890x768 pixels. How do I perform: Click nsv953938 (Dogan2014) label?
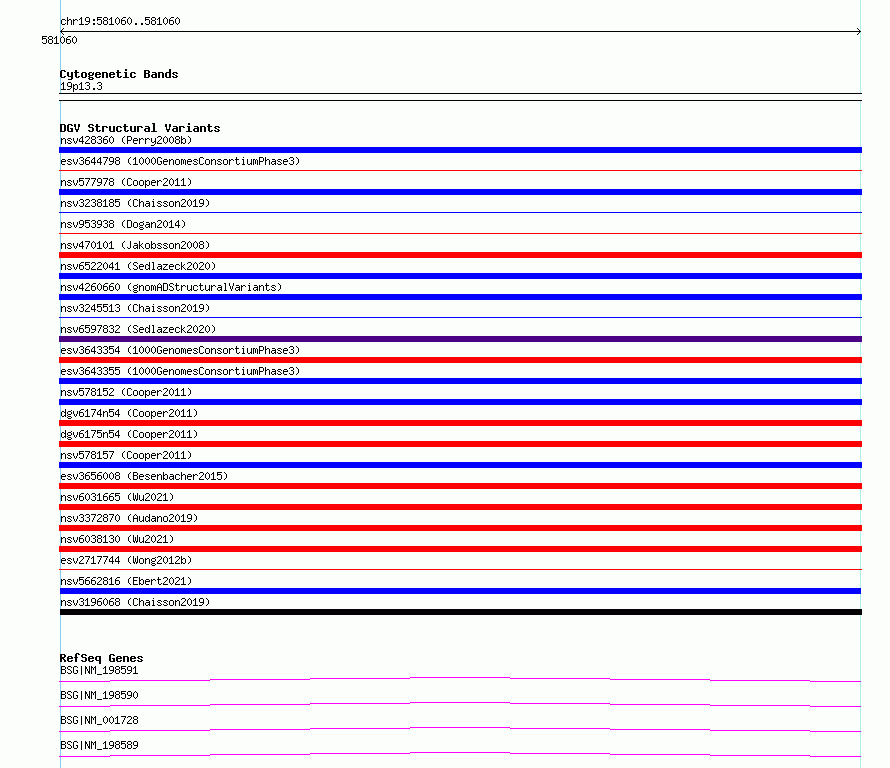tap(123, 224)
